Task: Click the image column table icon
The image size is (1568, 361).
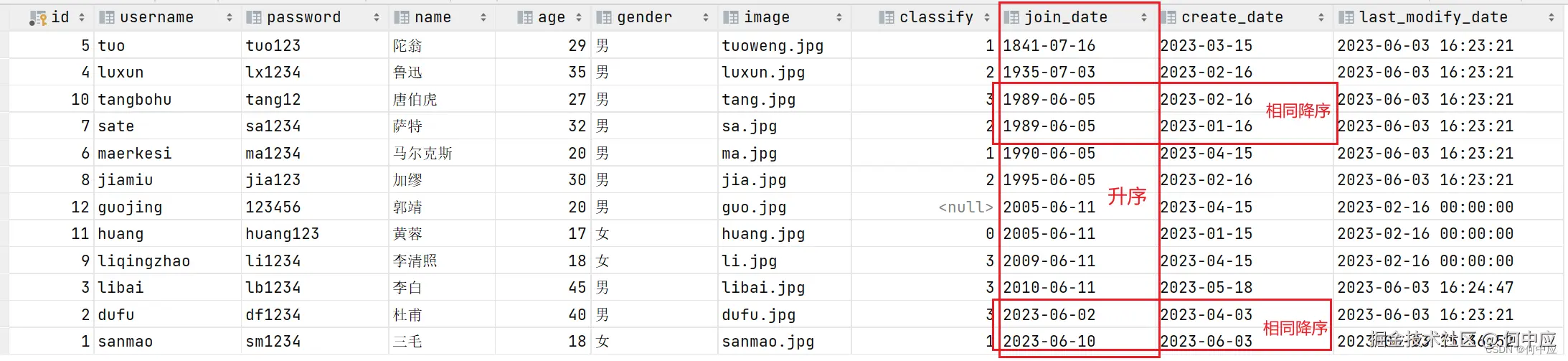Action: (731, 17)
